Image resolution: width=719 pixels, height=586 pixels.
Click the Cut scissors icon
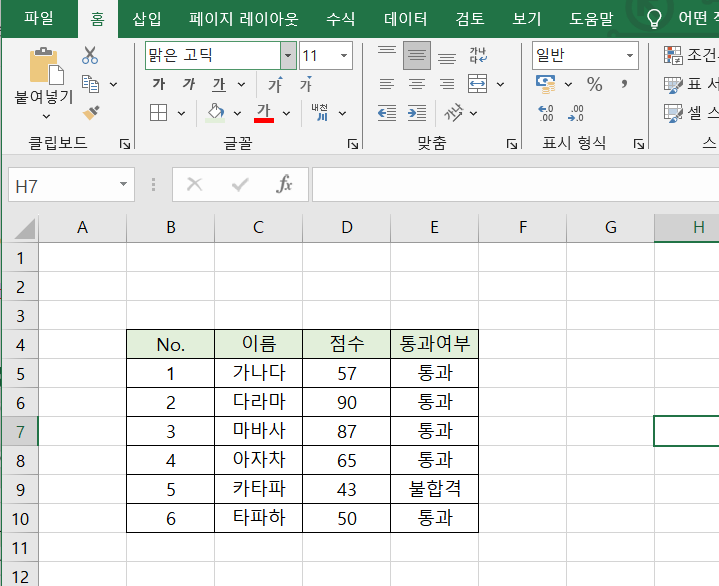click(90, 55)
